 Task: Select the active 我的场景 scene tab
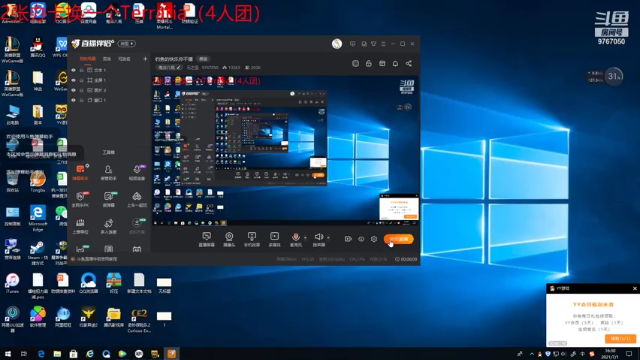point(87,59)
